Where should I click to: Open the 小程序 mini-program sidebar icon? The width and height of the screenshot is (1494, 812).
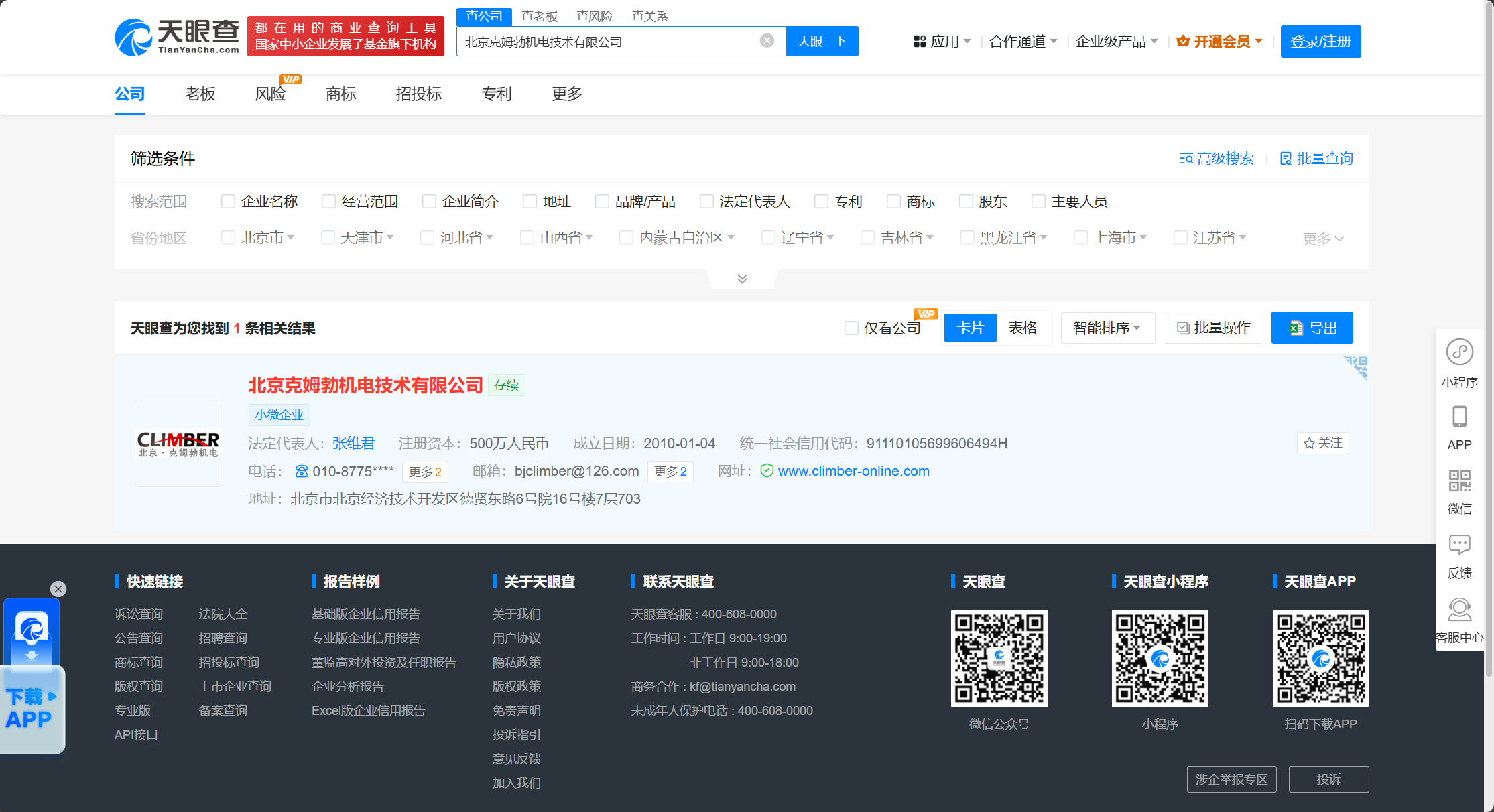point(1459,352)
